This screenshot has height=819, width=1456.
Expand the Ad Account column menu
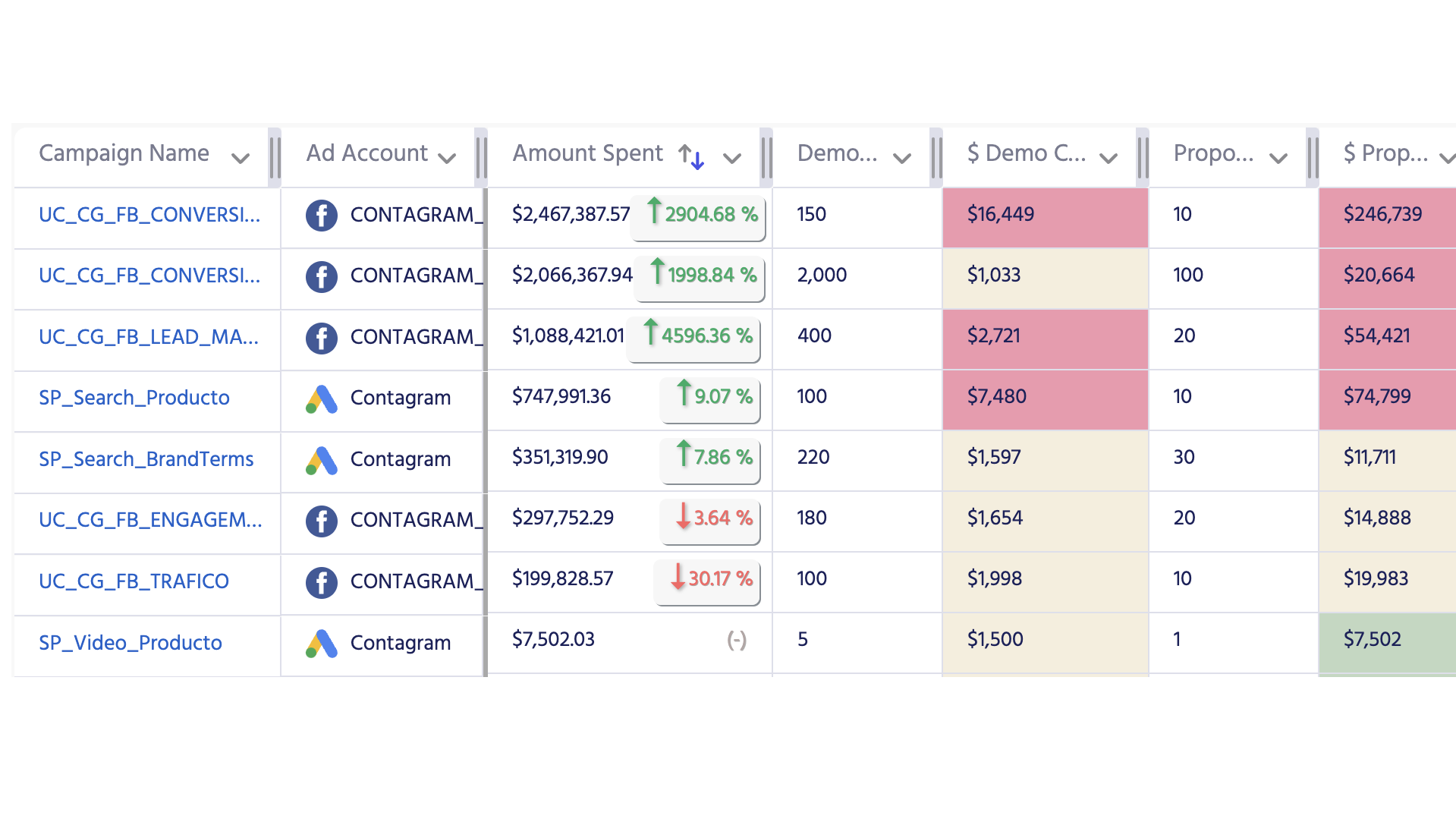coord(448,158)
